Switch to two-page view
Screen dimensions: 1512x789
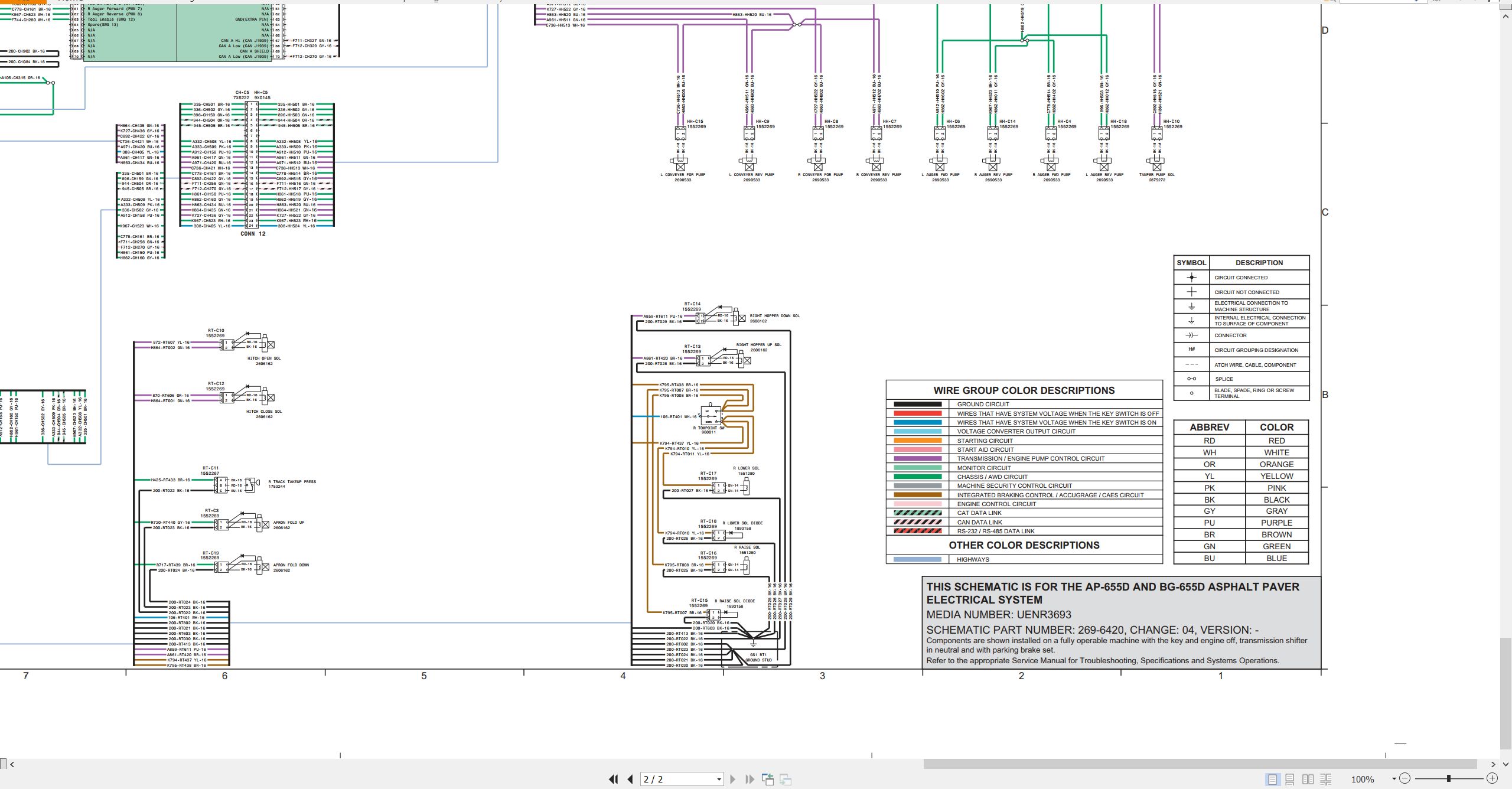pos(1308,779)
